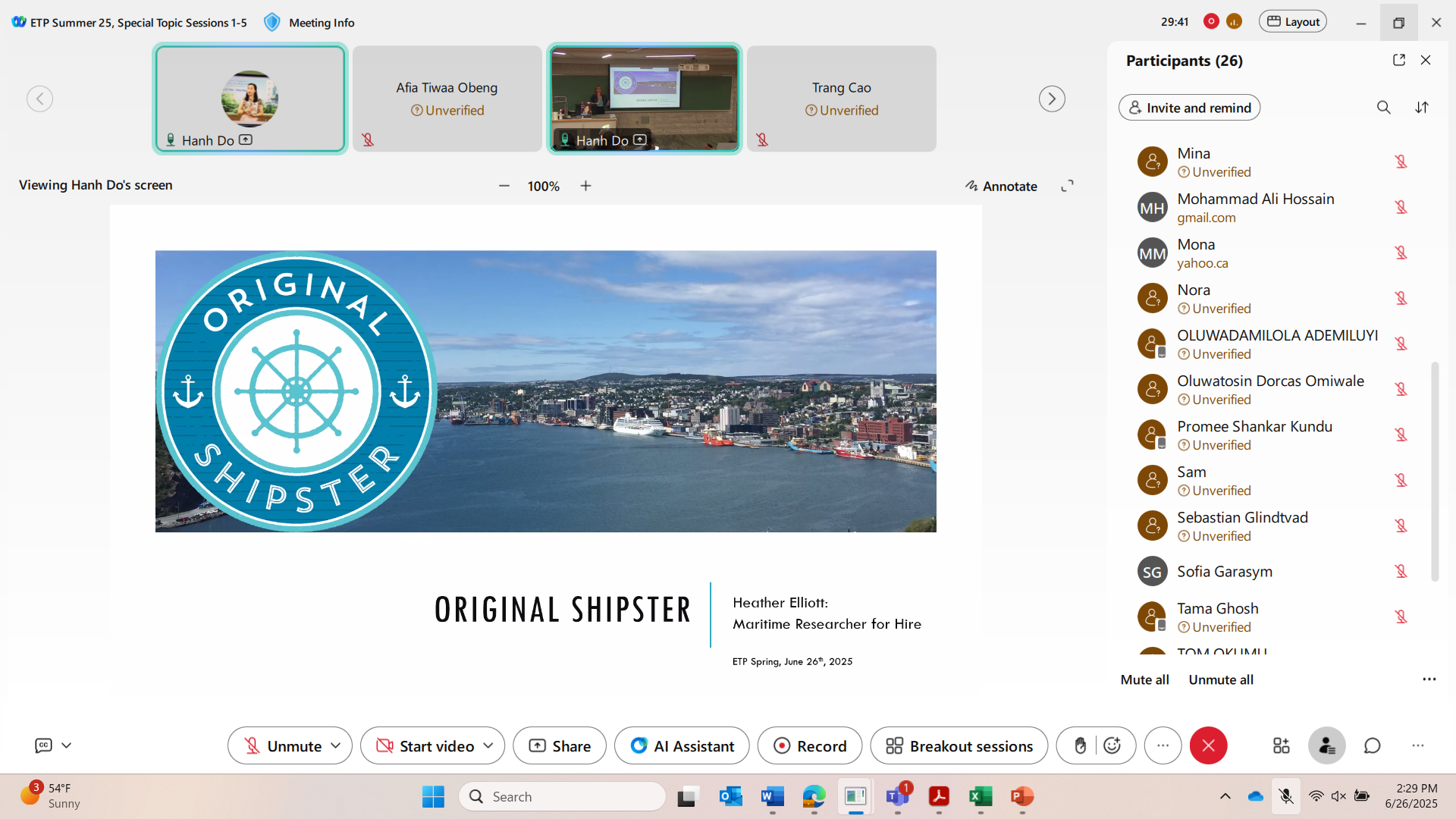The image size is (1456, 819).
Task: Click Mute all
Action: pyautogui.click(x=1144, y=679)
